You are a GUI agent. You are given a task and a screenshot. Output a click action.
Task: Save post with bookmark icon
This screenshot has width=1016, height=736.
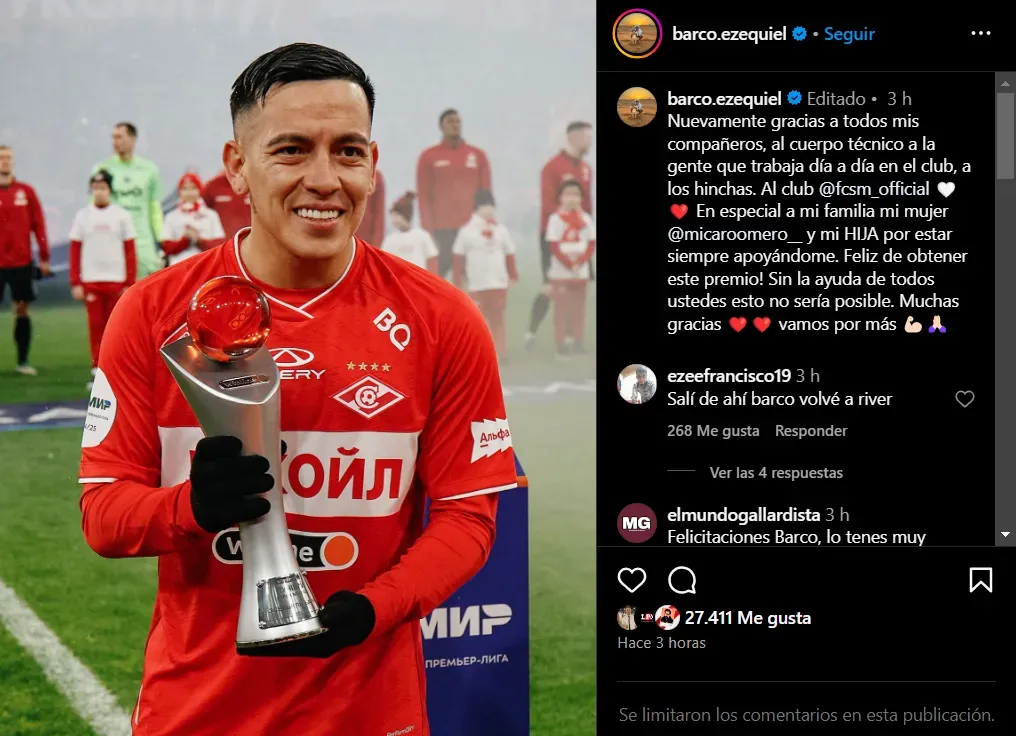[x=980, y=580]
